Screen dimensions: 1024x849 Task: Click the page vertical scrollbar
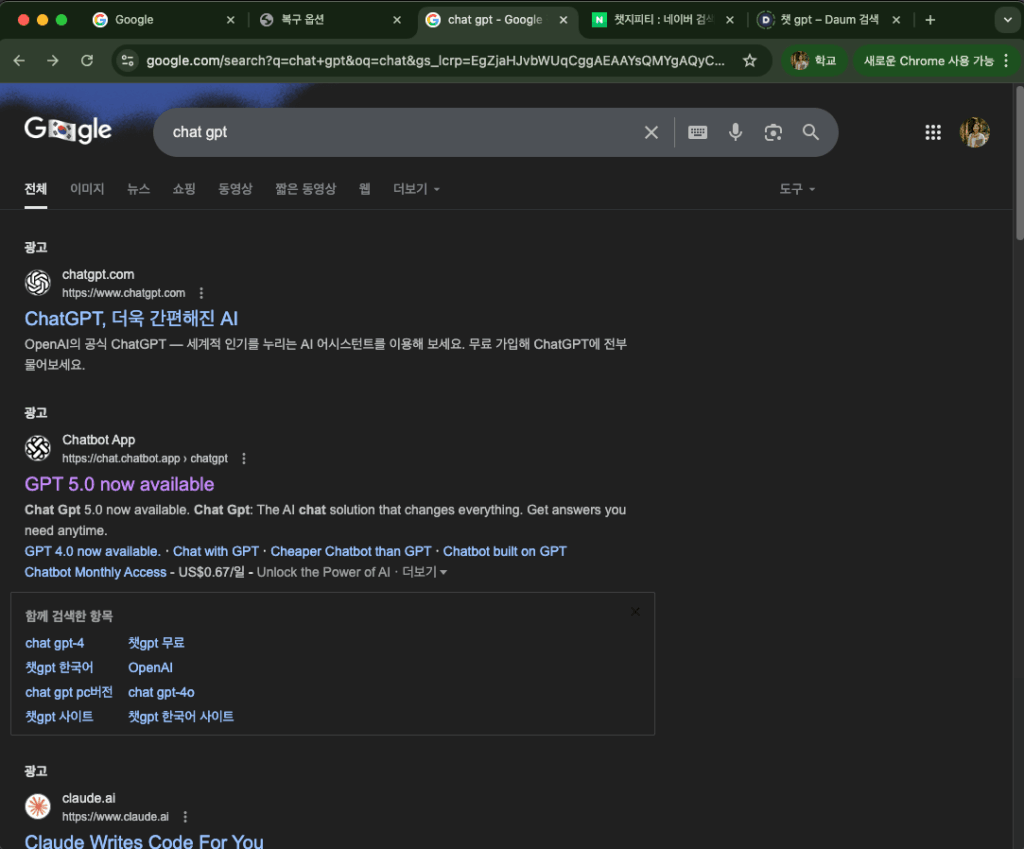coord(1019,163)
